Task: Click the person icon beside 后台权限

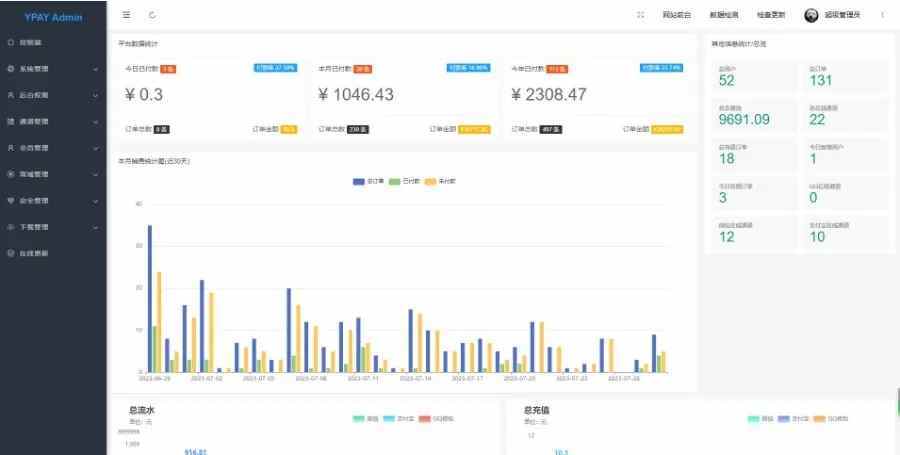Action: (11, 95)
